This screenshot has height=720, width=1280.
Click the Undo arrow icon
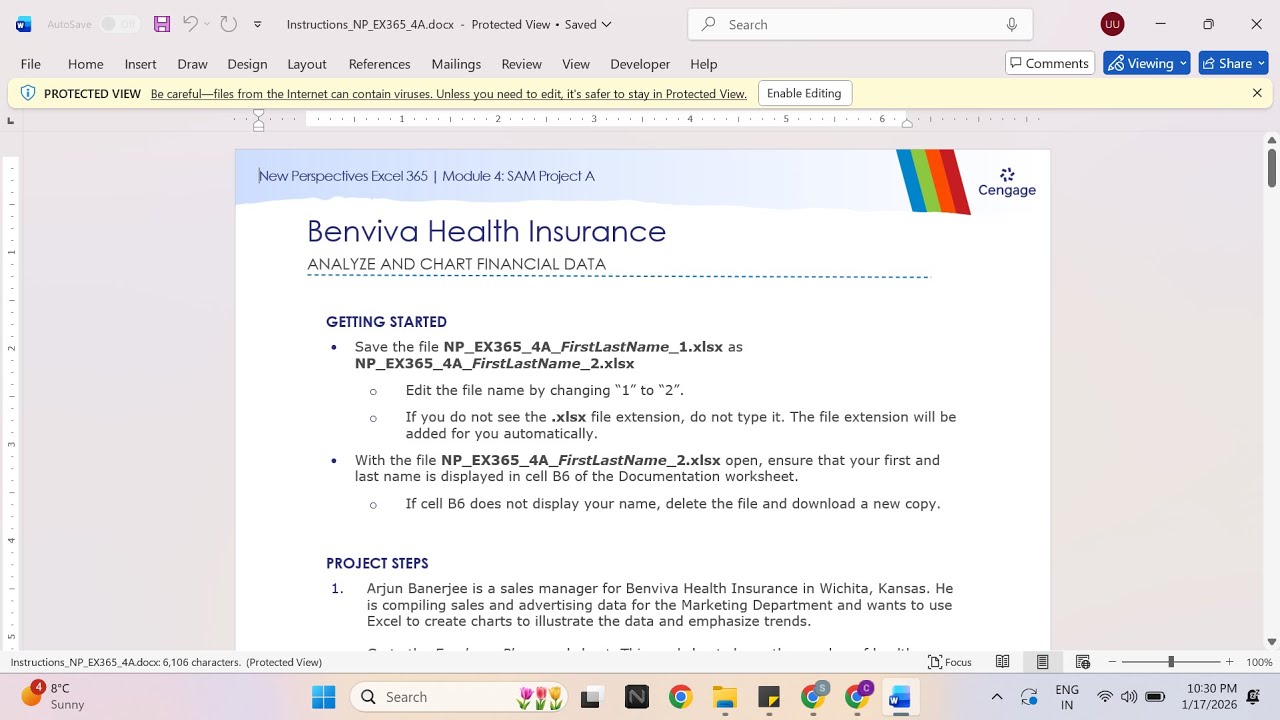coord(190,24)
